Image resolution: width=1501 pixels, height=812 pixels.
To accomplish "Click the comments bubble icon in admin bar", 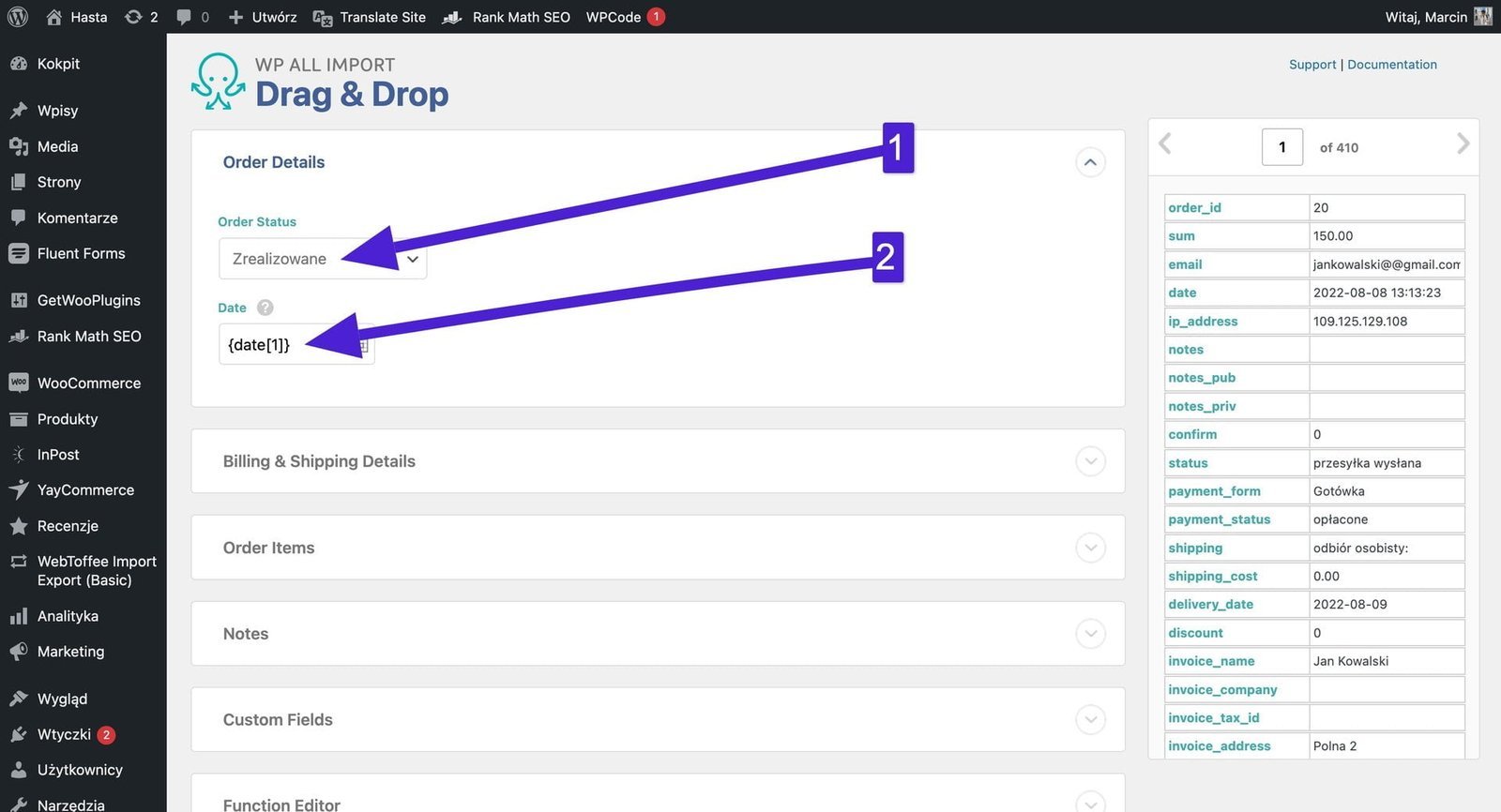I will 184,17.
